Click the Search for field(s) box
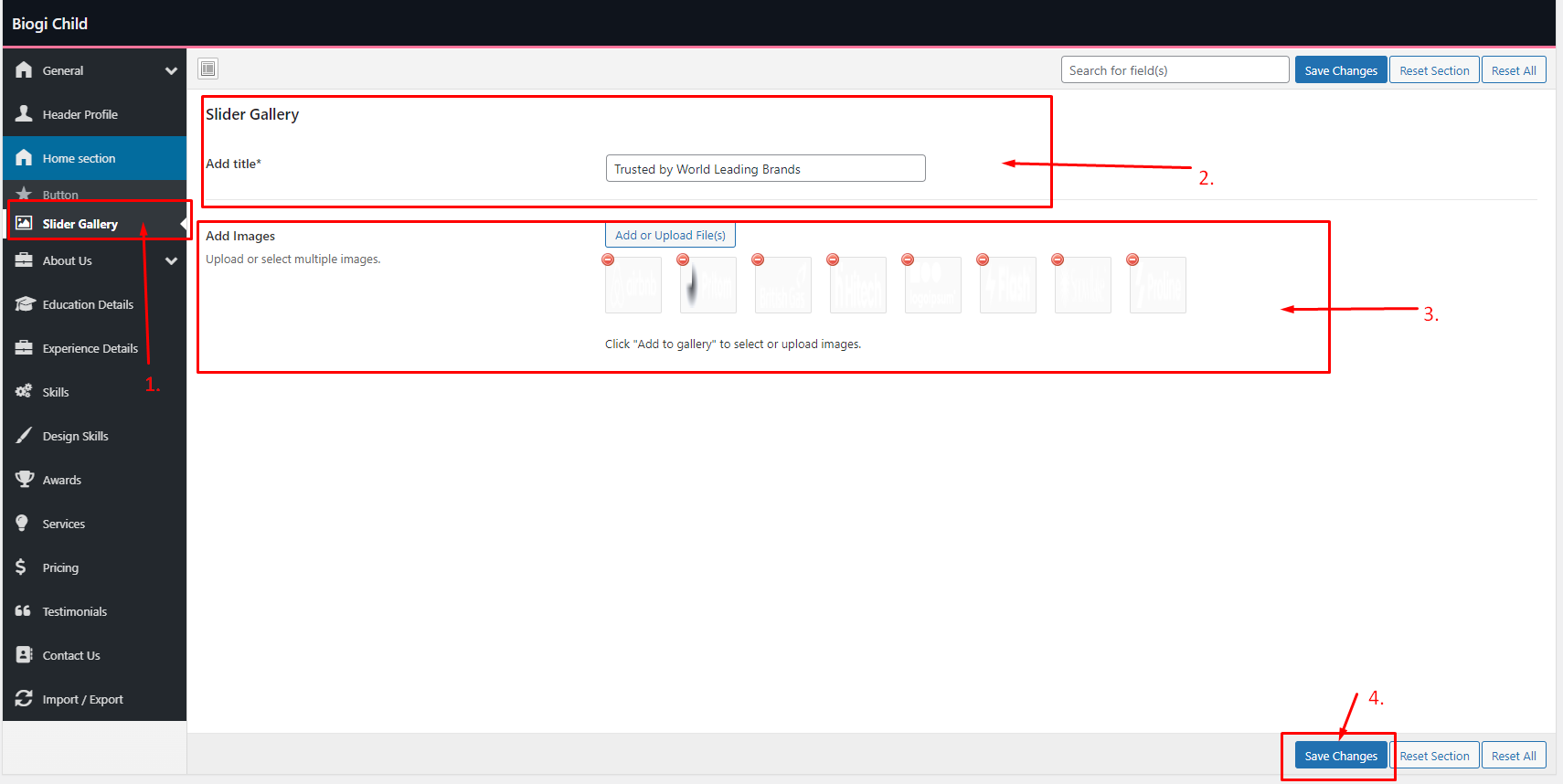This screenshot has height=784, width=1563. click(1175, 70)
